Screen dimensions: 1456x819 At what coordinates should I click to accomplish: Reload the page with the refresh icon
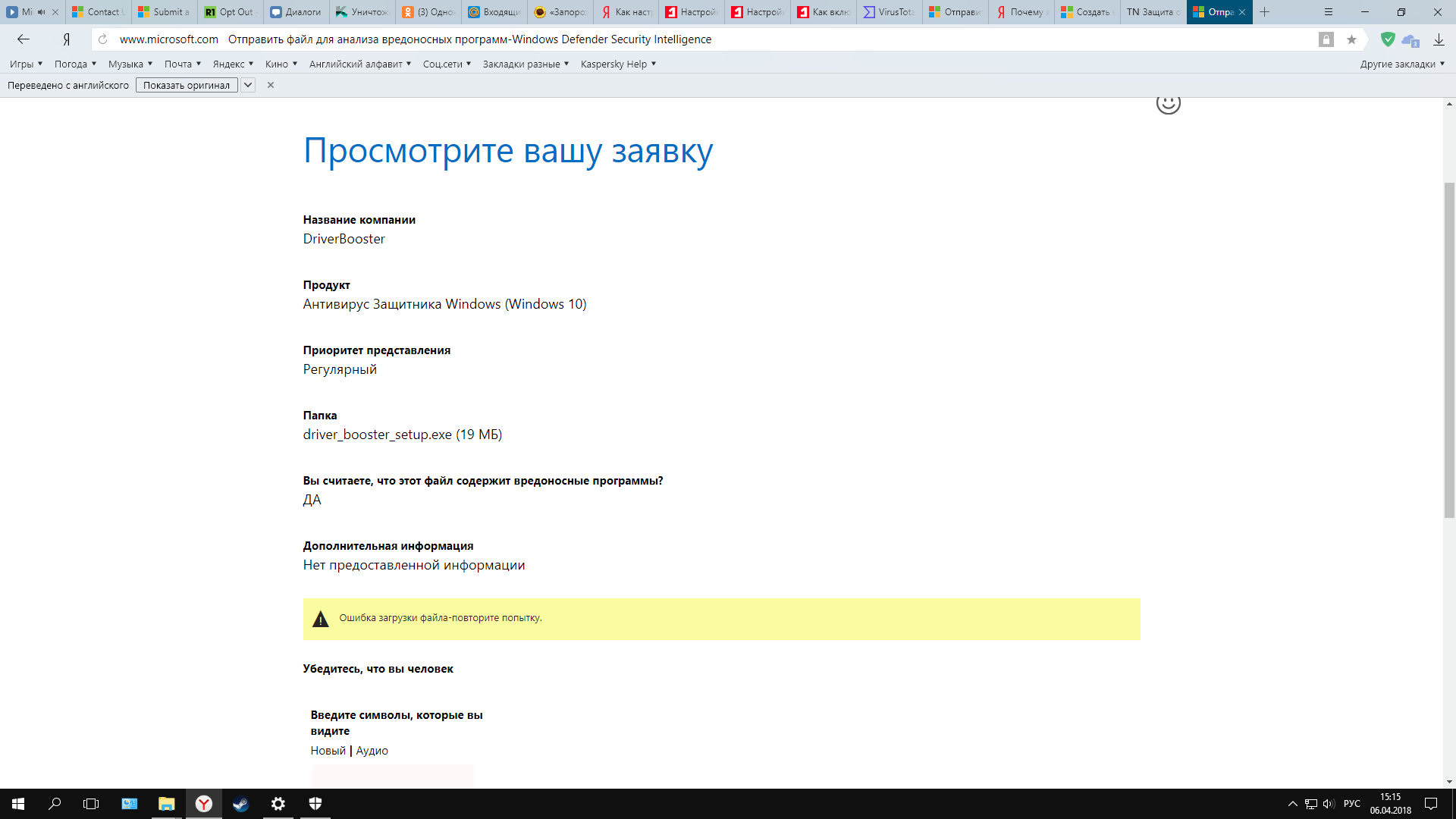[103, 39]
